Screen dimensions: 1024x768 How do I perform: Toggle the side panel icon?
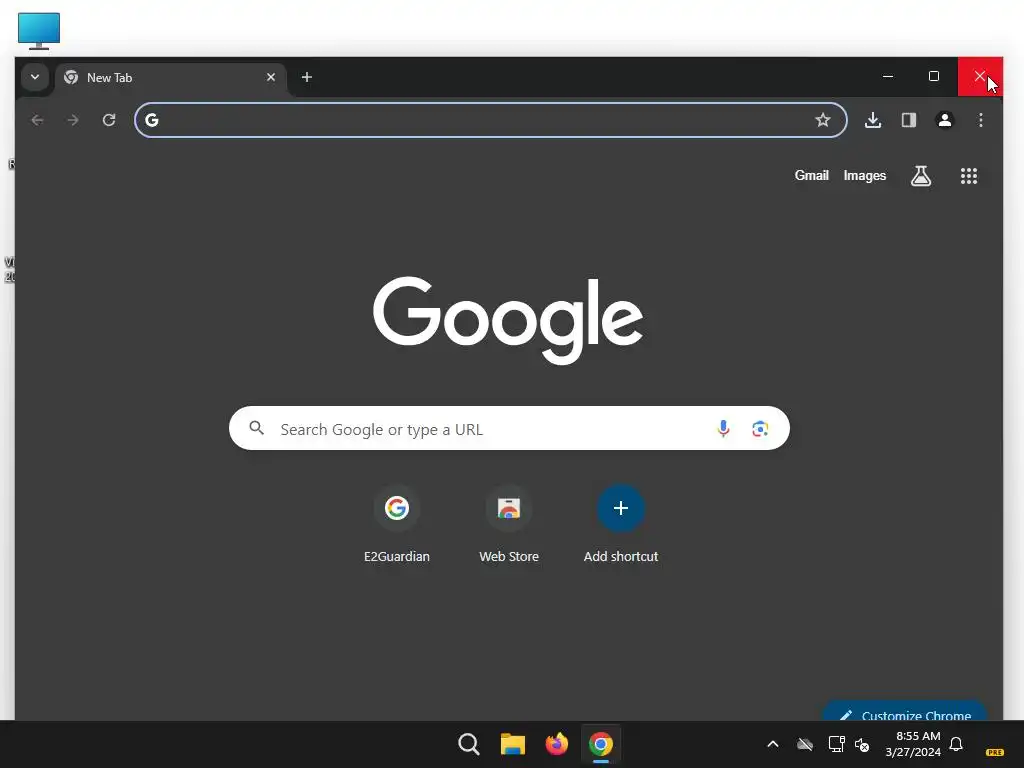(908, 120)
